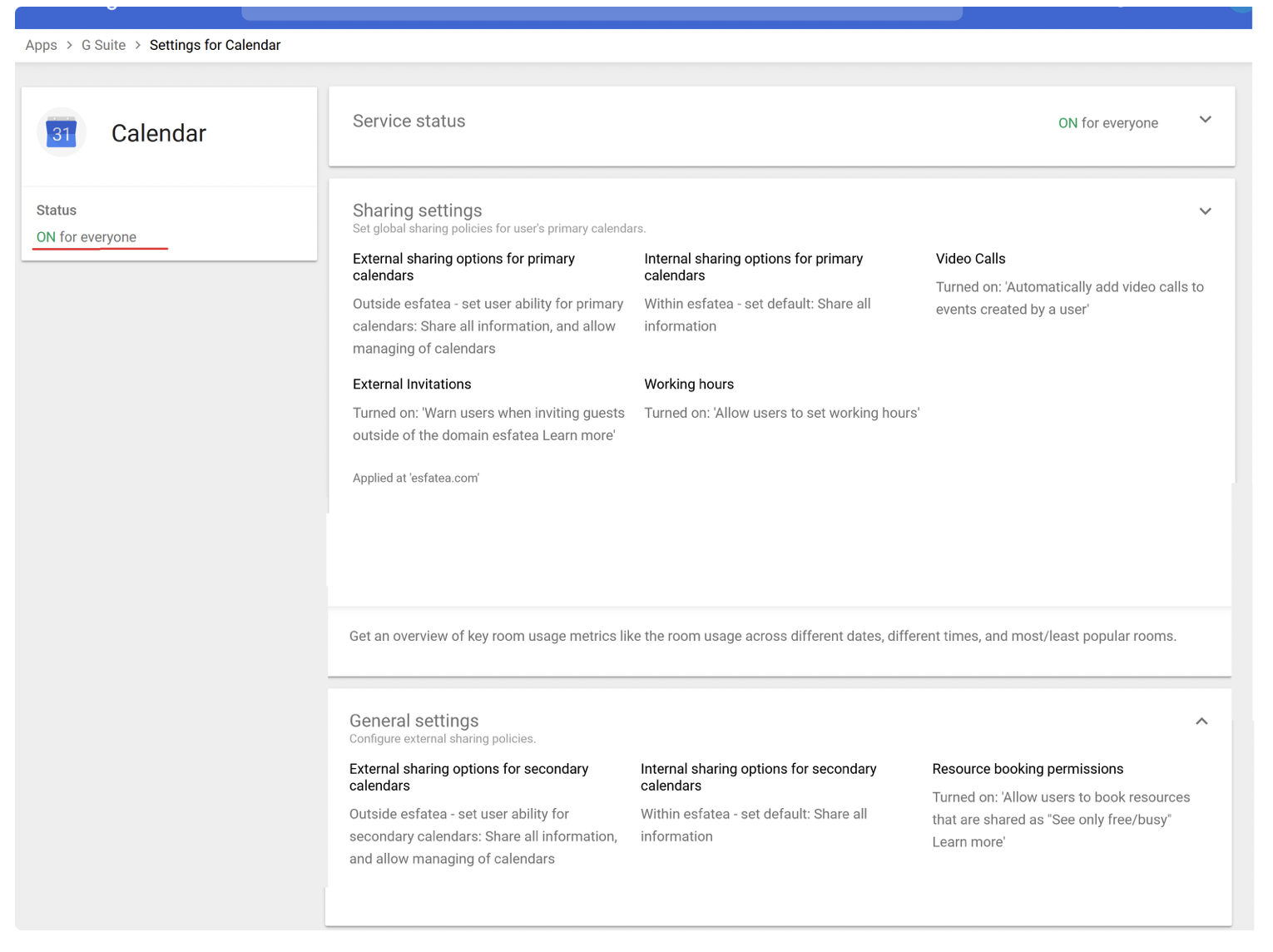1273x952 pixels.
Task: Select the Working hours setting
Action: click(x=689, y=384)
